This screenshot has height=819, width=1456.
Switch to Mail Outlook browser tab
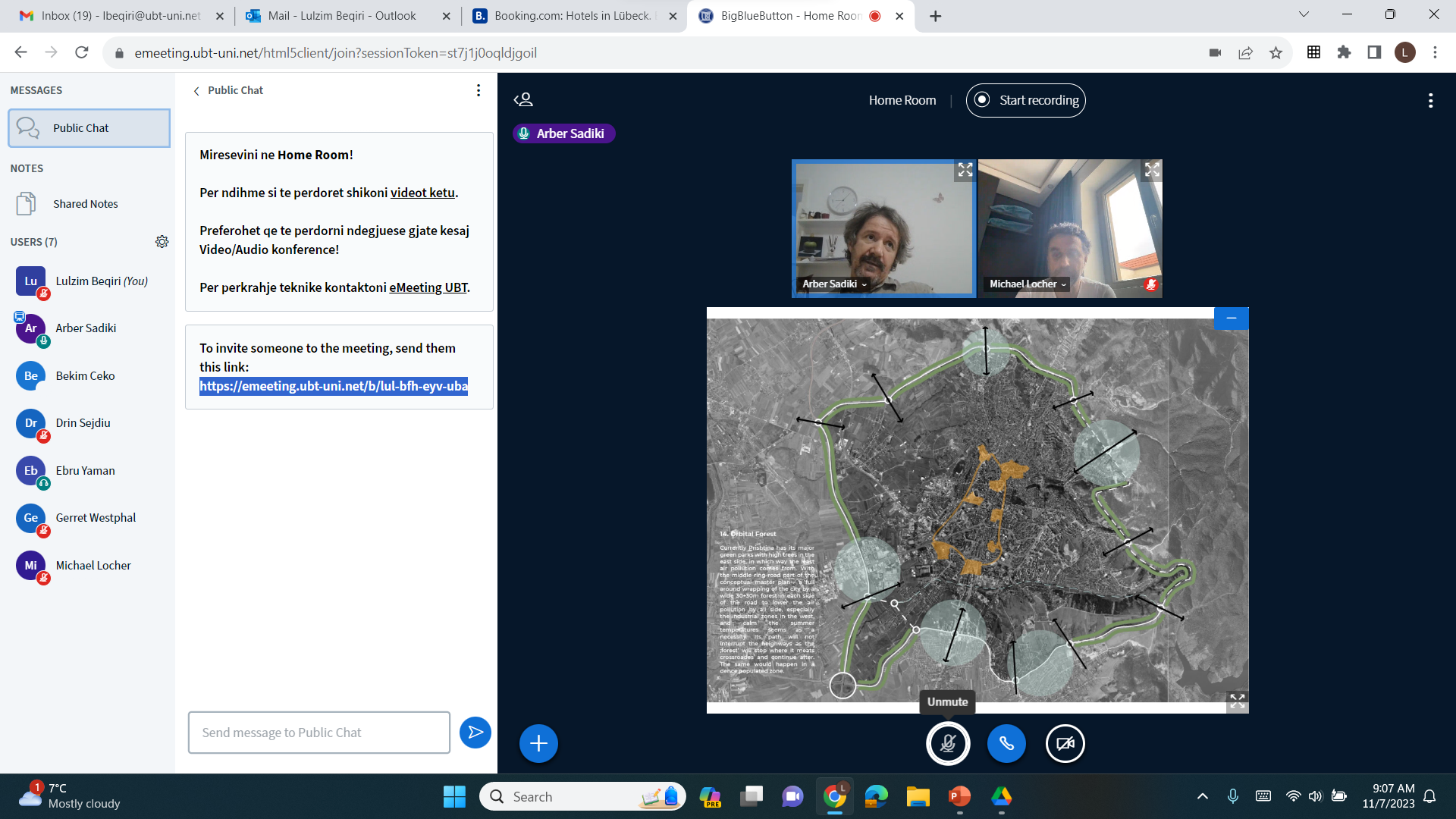342,16
